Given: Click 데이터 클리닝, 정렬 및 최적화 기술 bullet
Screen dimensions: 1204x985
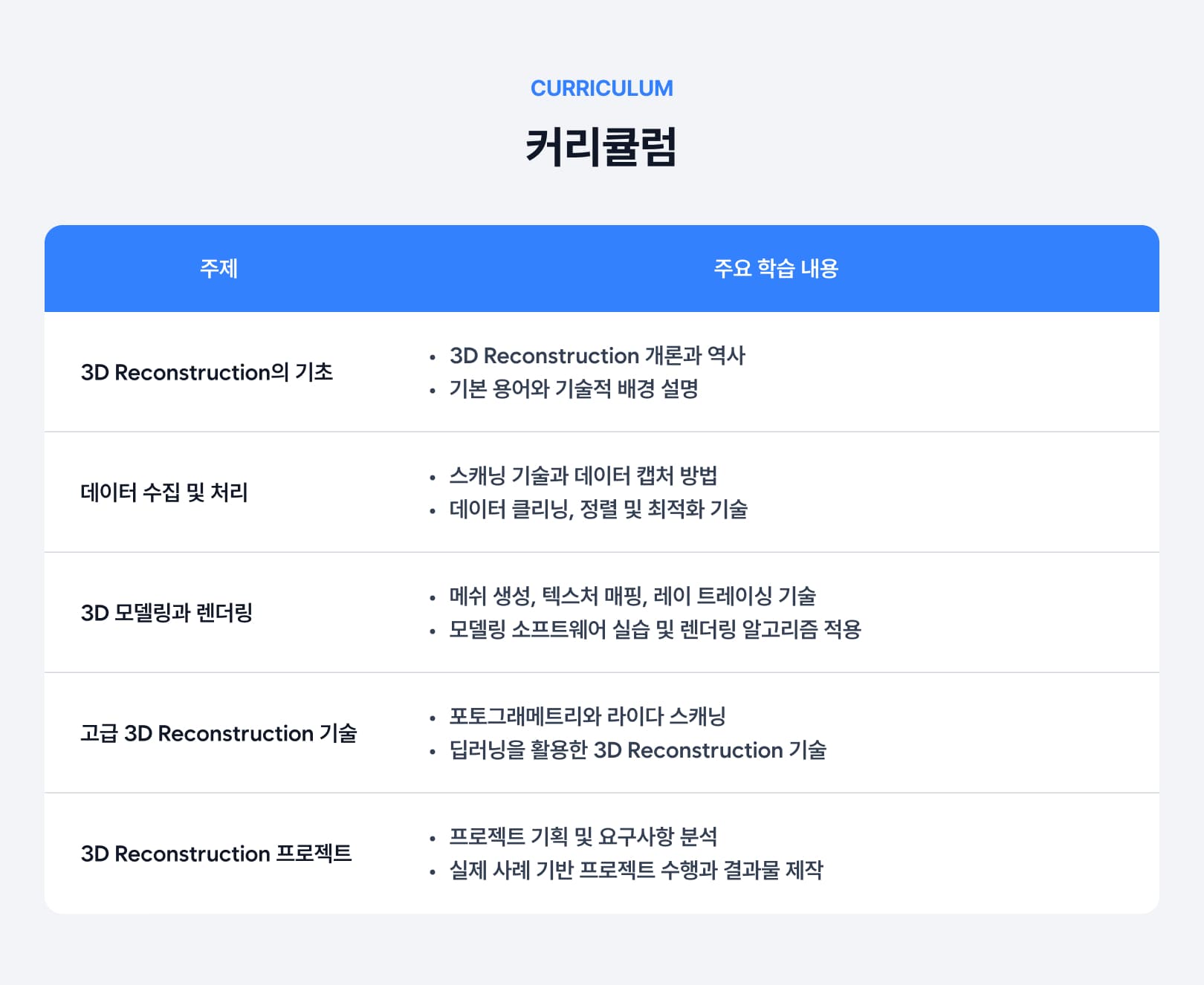Looking at the screenshot, I should [x=598, y=510].
